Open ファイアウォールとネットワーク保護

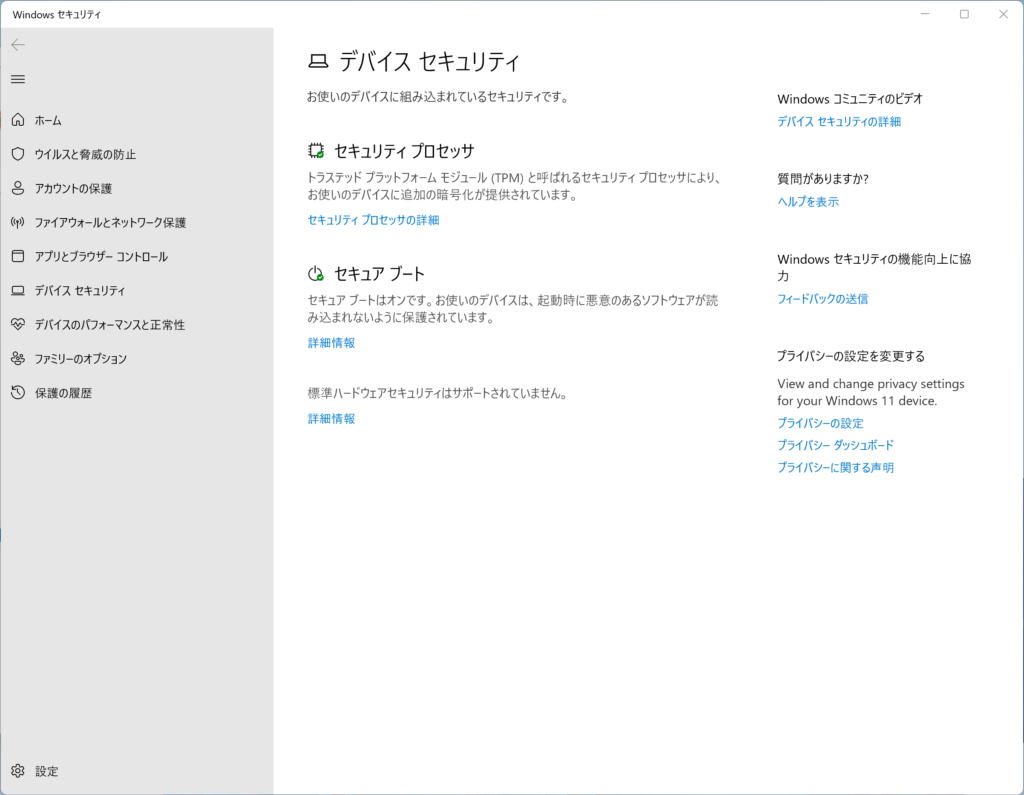[136, 222]
